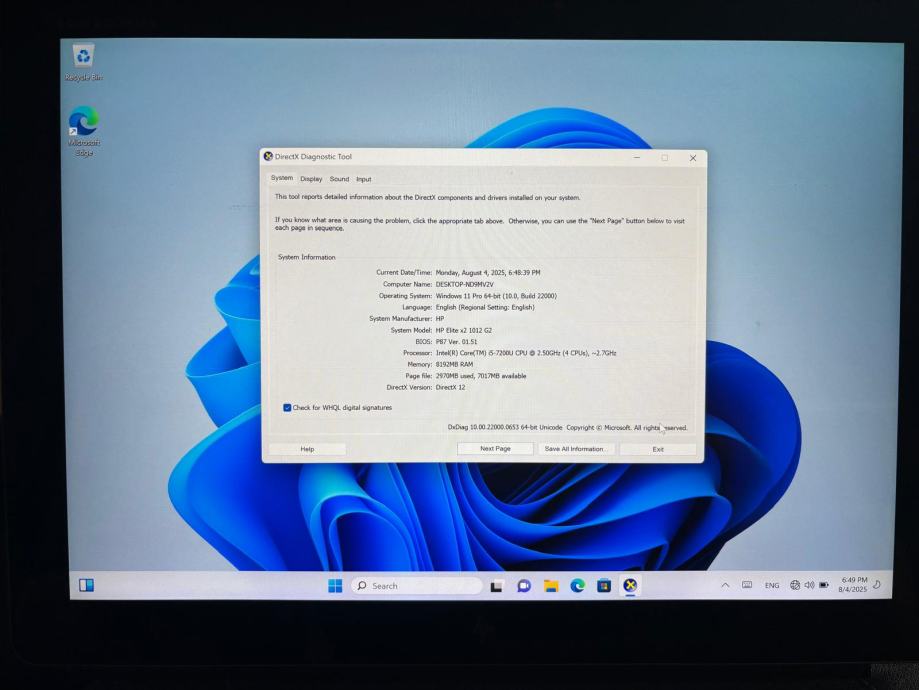919x690 pixels.
Task: Click the current date/time value
Action: click(x=488, y=273)
